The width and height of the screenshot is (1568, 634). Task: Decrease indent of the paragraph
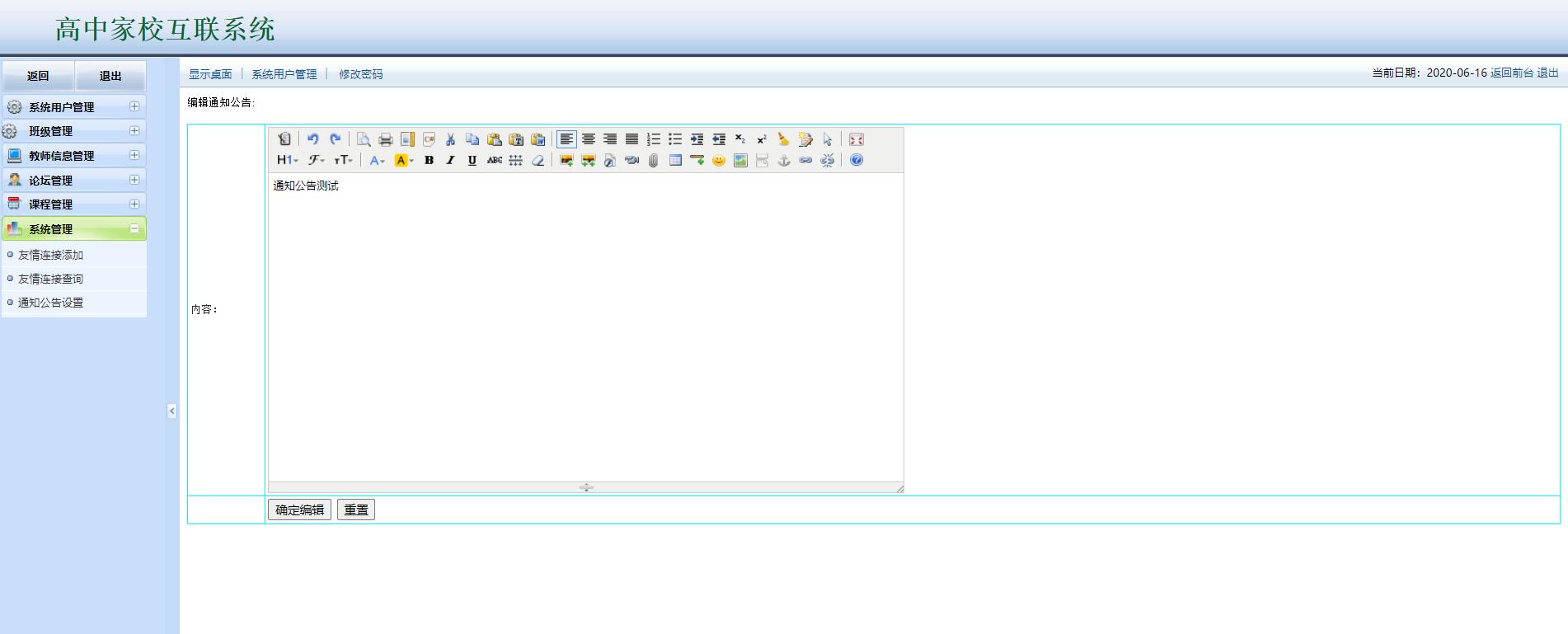(719, 139)
